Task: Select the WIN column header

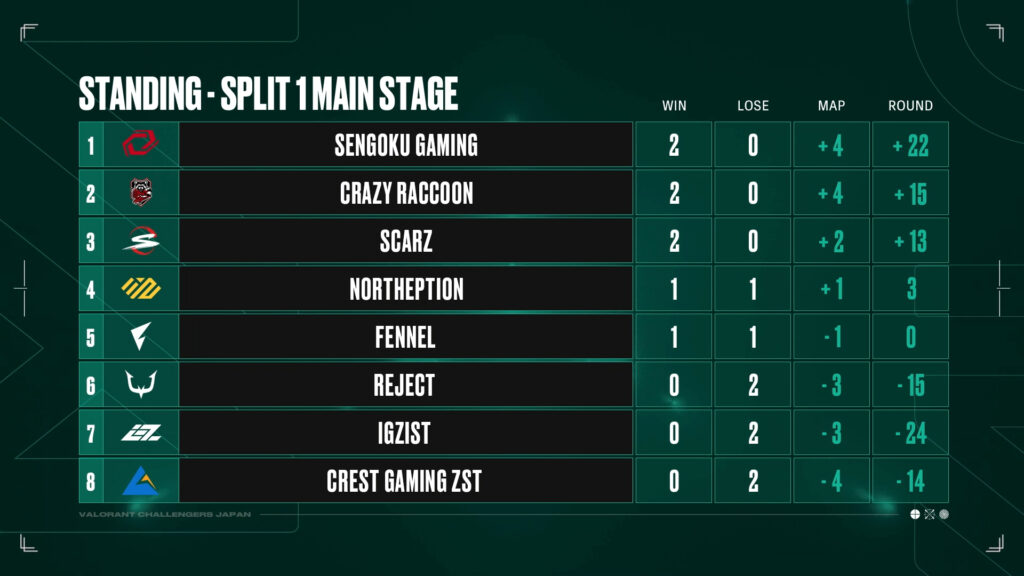Action: pyautogui.click(x=674, y=106)
